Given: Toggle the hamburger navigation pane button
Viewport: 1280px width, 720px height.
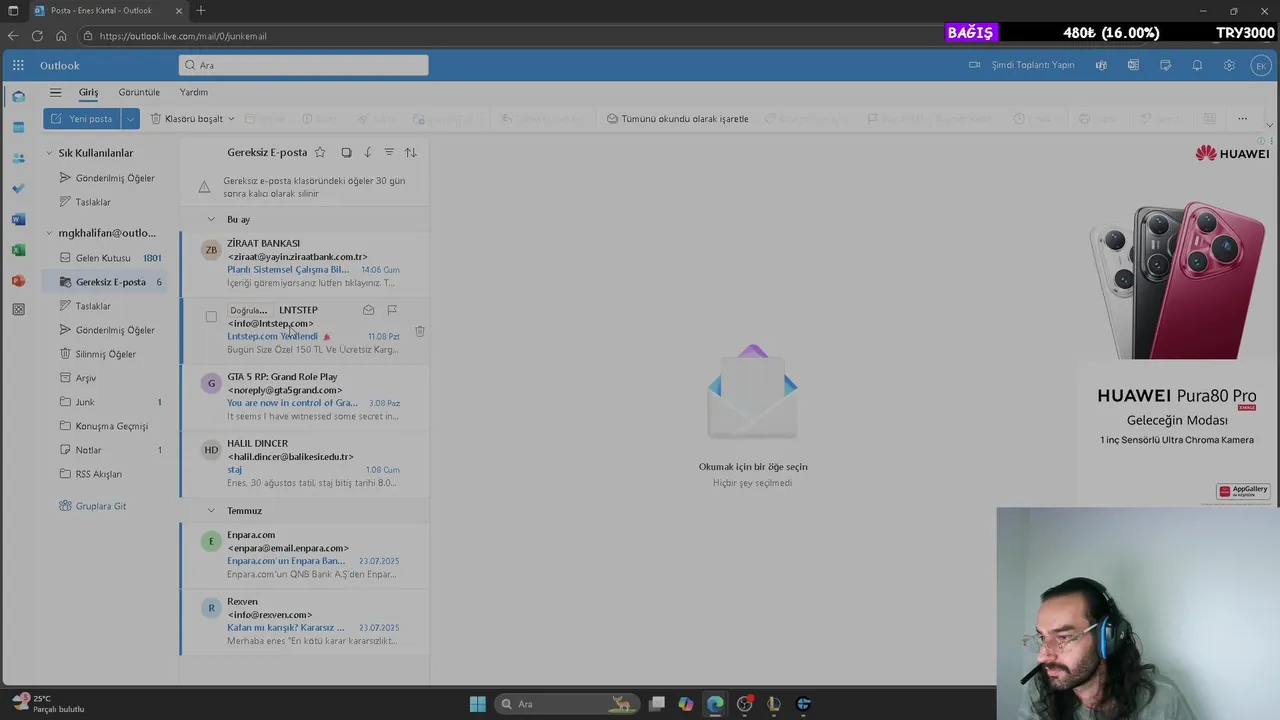Looking at the screenshot, I should (x=55, y=92).
